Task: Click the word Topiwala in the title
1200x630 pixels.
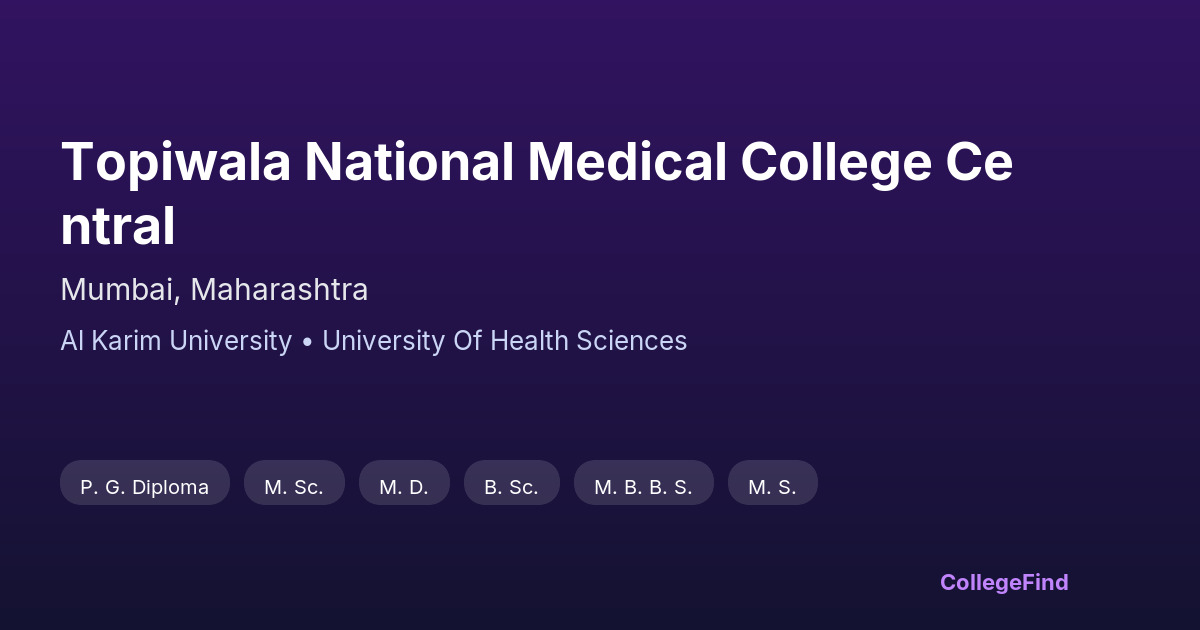Action: click(x=176, y=162)
